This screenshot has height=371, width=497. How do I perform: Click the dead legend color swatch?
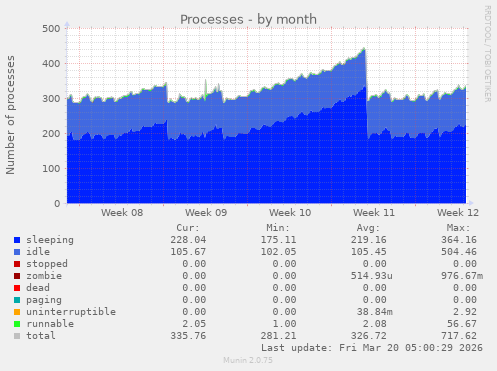point(17,288)
